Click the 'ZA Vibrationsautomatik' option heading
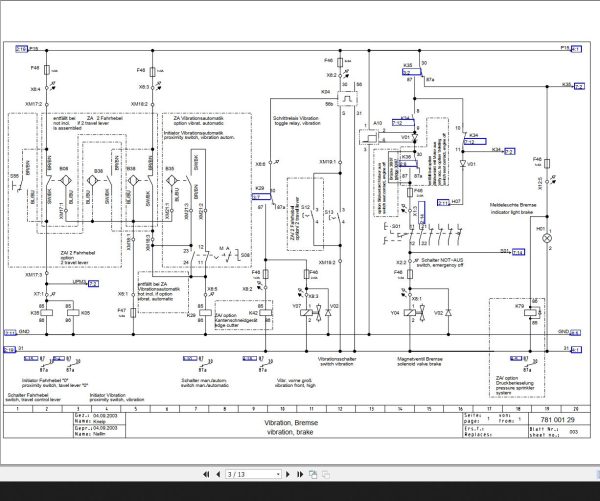The height and width of the screenshot is (501, 600). (x=198, y=118)
